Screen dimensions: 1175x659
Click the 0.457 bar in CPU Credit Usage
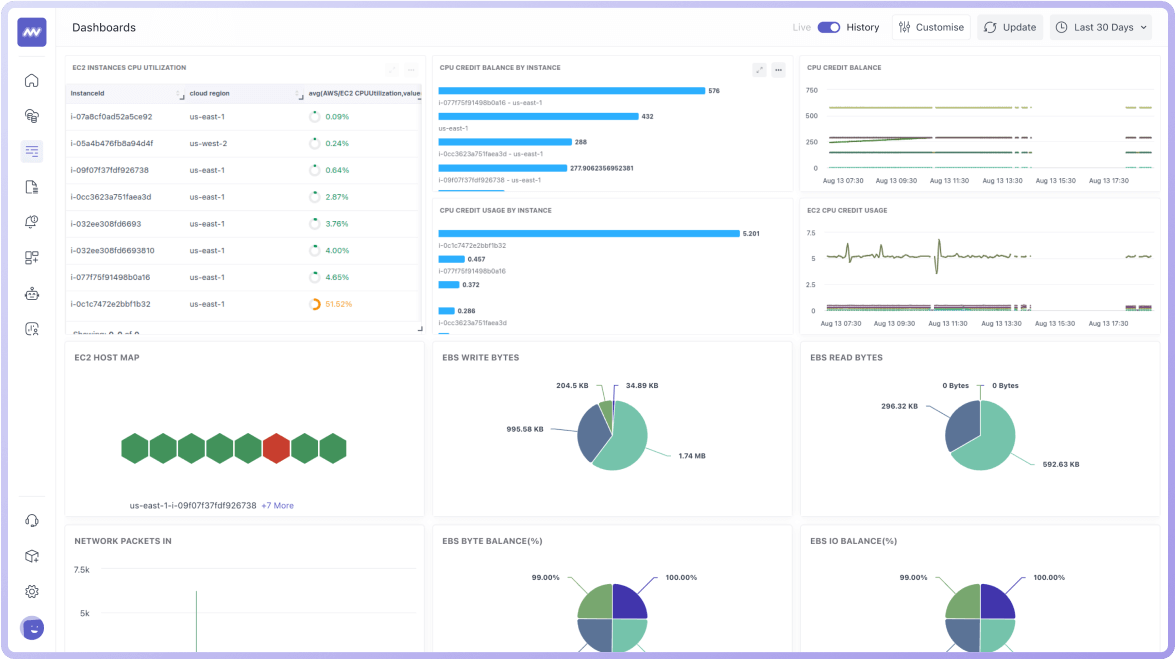451,259
